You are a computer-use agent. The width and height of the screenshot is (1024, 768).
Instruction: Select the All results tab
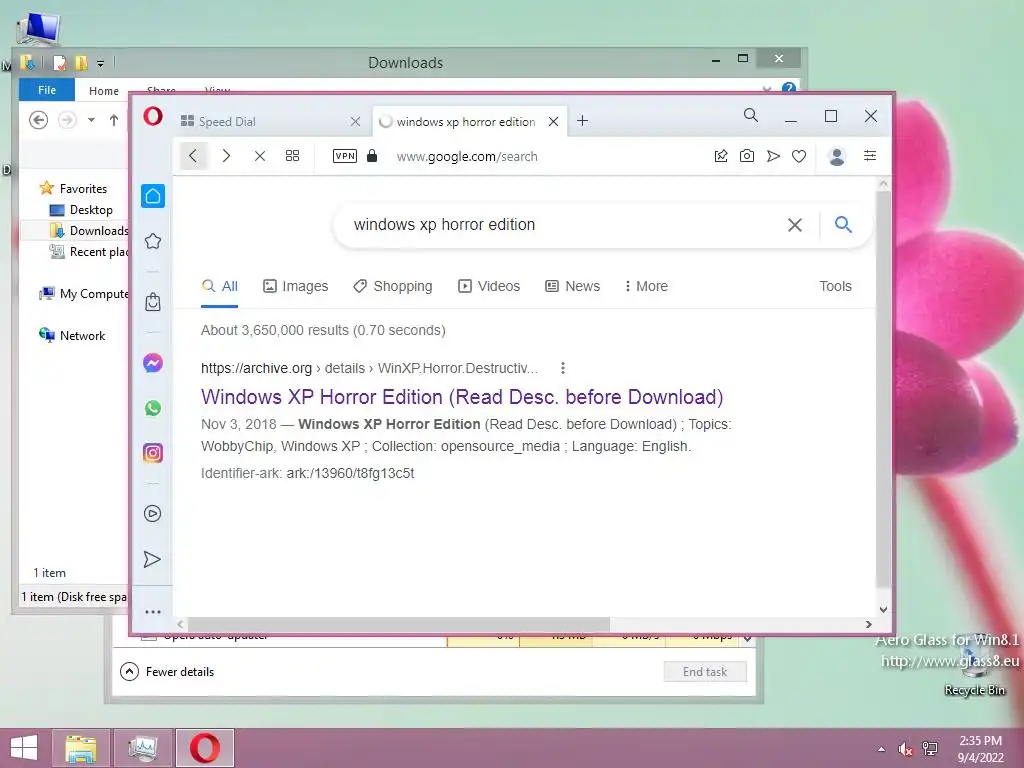[219, 287]
